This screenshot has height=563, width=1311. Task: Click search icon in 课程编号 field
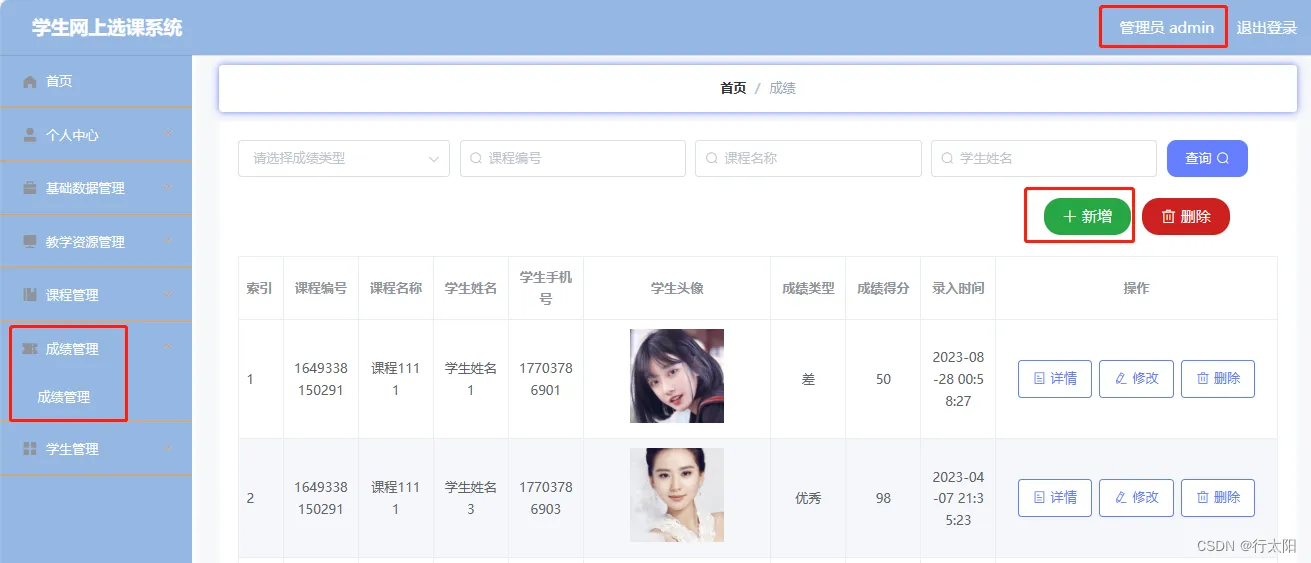(476, 158)
